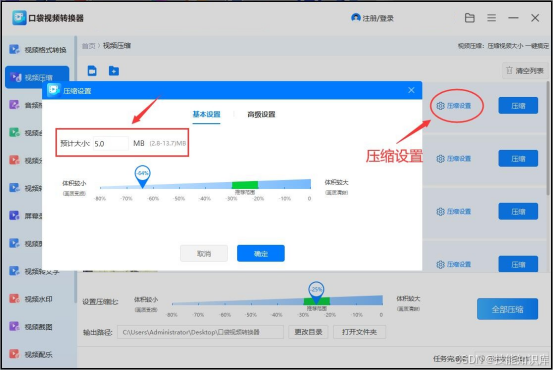The height and width of the screenshot is (371, 553).
Task: Click the 输出路径 path field
Action: tap(200, 332)
